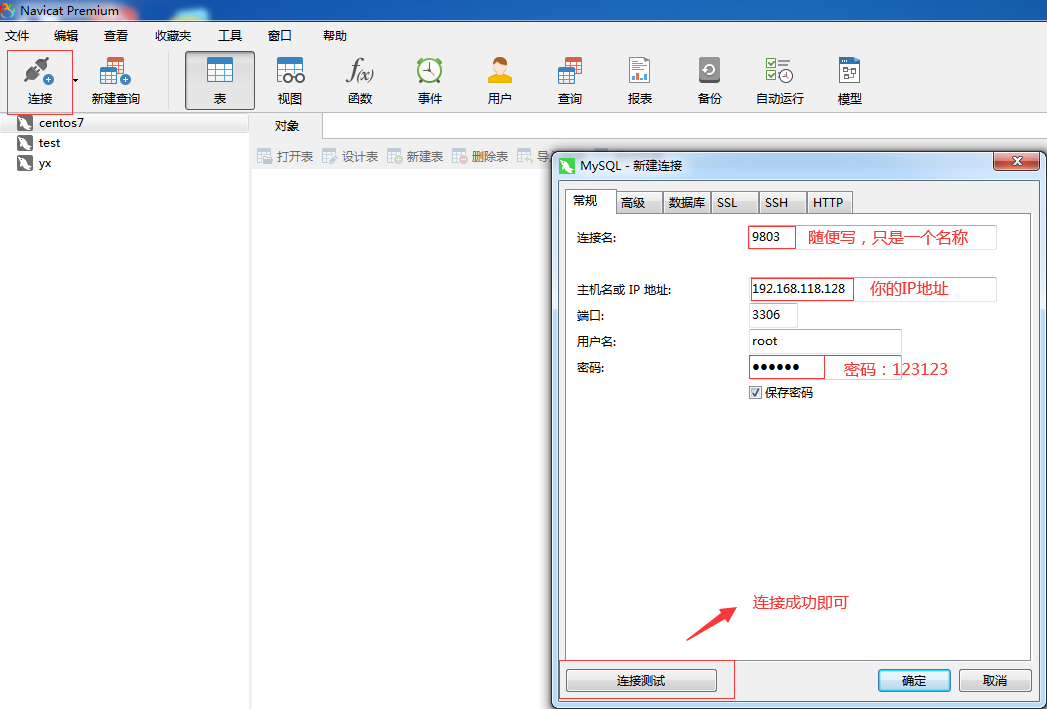Select the Model (模型) toolbar icon
1047x709 pixels.
(x=849, y=70)
